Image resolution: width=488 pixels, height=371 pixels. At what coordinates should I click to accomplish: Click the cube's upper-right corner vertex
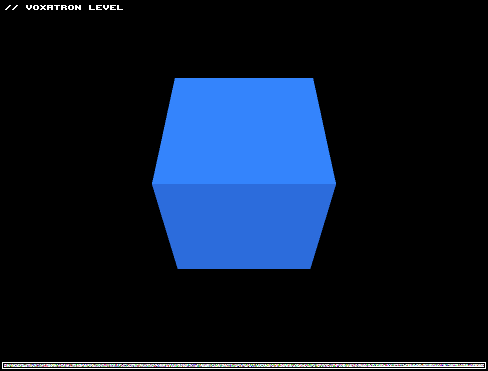pos(313,78)
